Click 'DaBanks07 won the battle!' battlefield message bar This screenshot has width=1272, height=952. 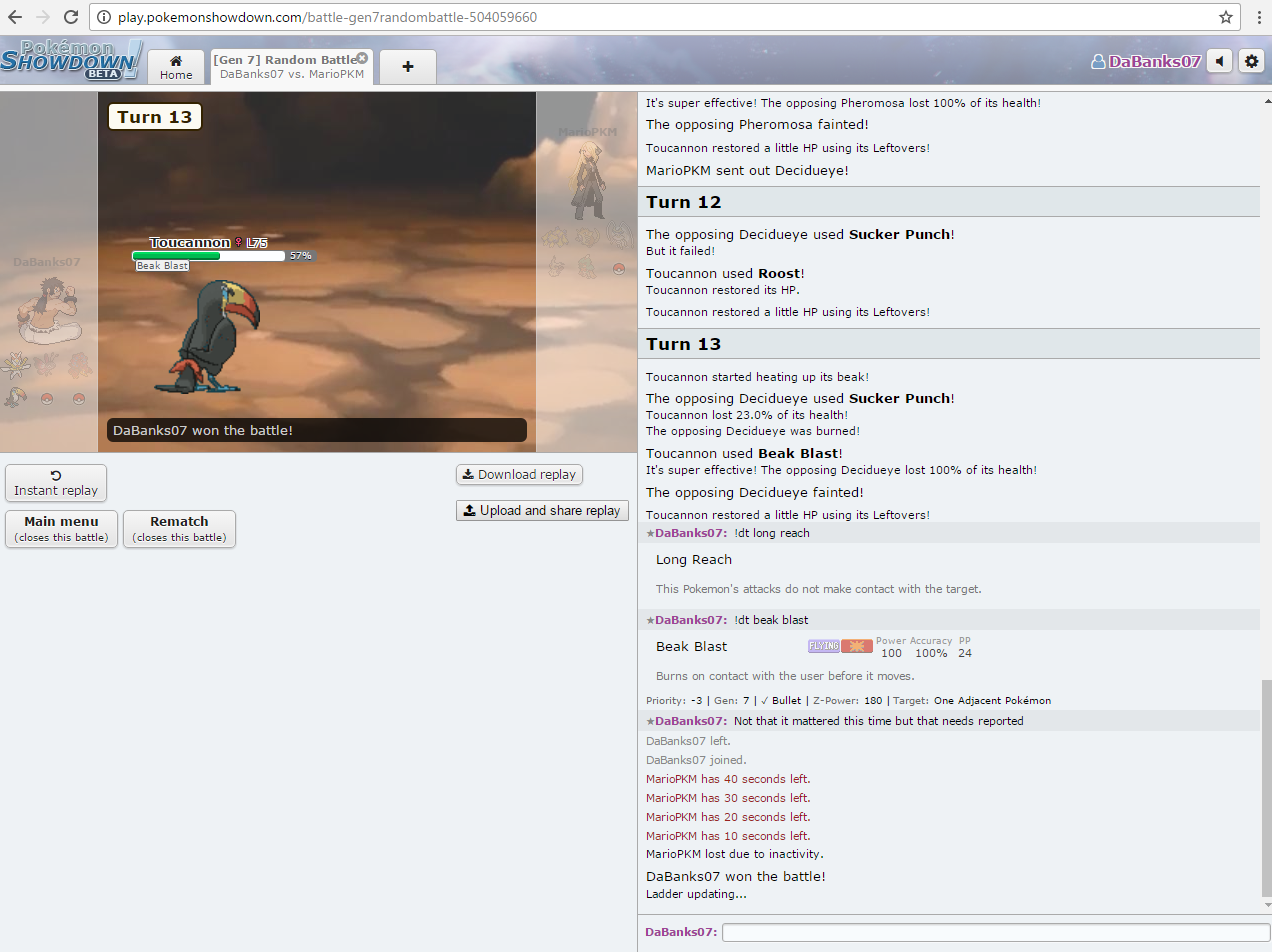317,430
